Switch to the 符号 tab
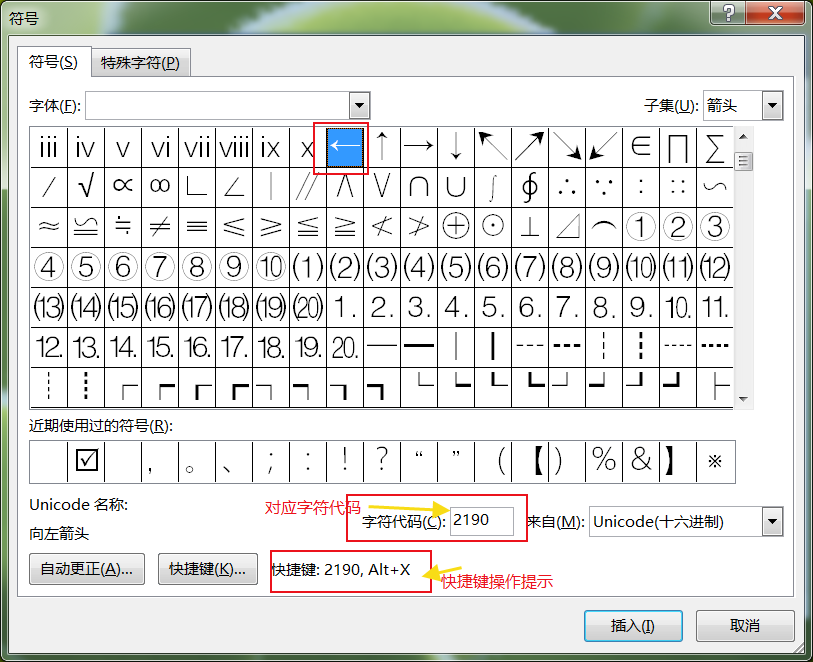Screen dimensions: 813x662 click(53, 62)
